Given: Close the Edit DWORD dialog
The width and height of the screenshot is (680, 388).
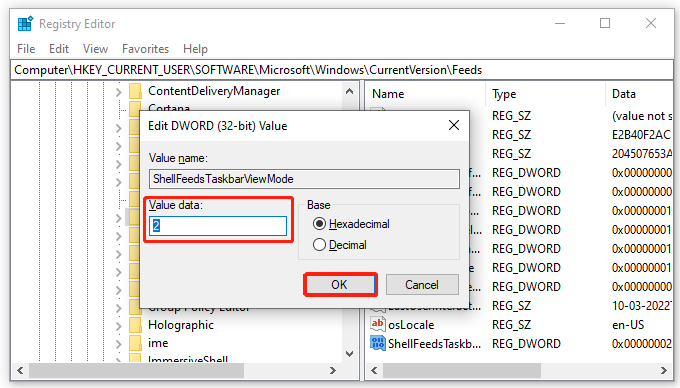Looking at the screenshot, I should (x=454, y=126).
